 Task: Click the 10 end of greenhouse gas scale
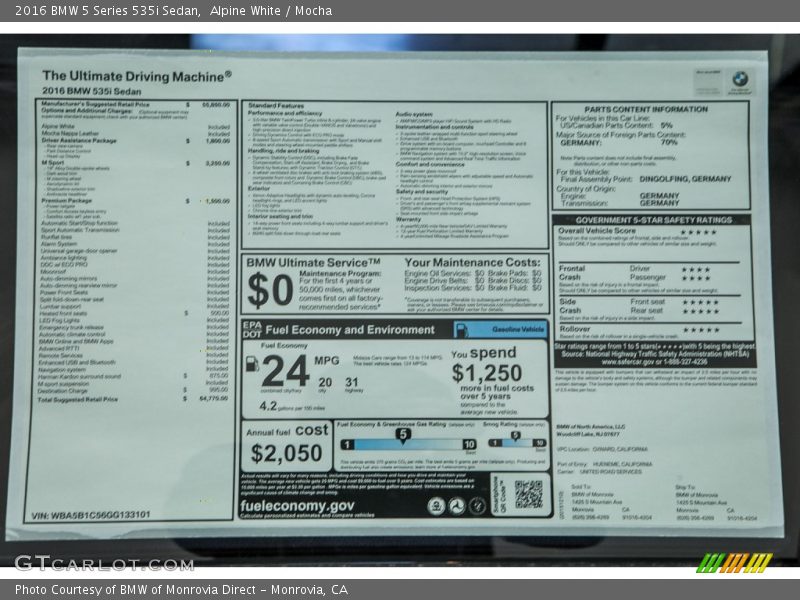click(469, 444)
